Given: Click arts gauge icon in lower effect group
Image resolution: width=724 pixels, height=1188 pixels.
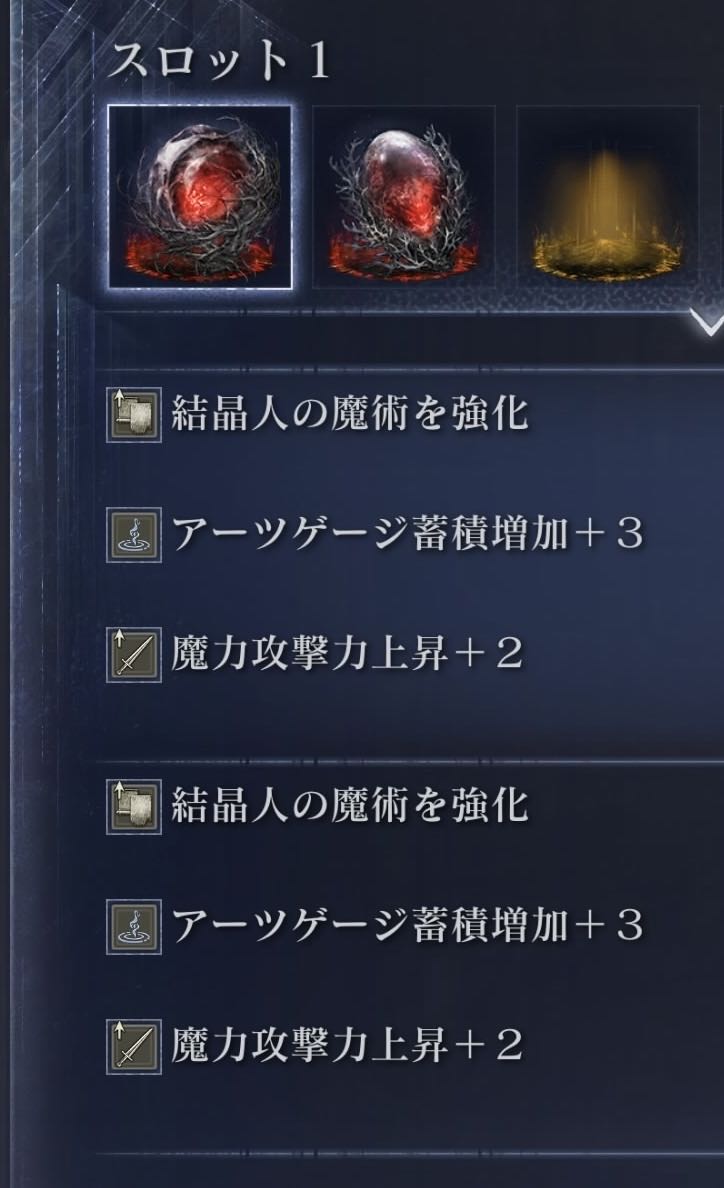Looking at the screenshot, I should (x=134, y=927).
